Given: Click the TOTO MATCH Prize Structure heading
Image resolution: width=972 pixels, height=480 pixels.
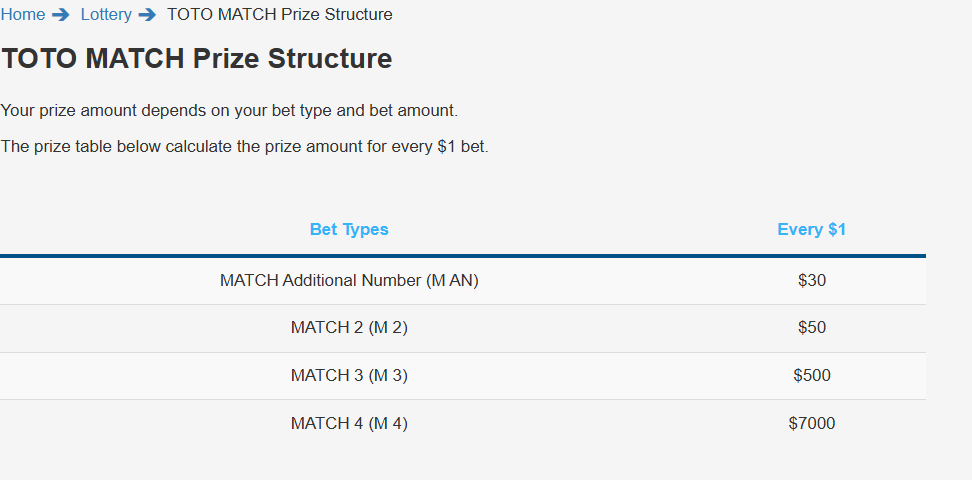Looking at the screenshot, I should [197, 58].
